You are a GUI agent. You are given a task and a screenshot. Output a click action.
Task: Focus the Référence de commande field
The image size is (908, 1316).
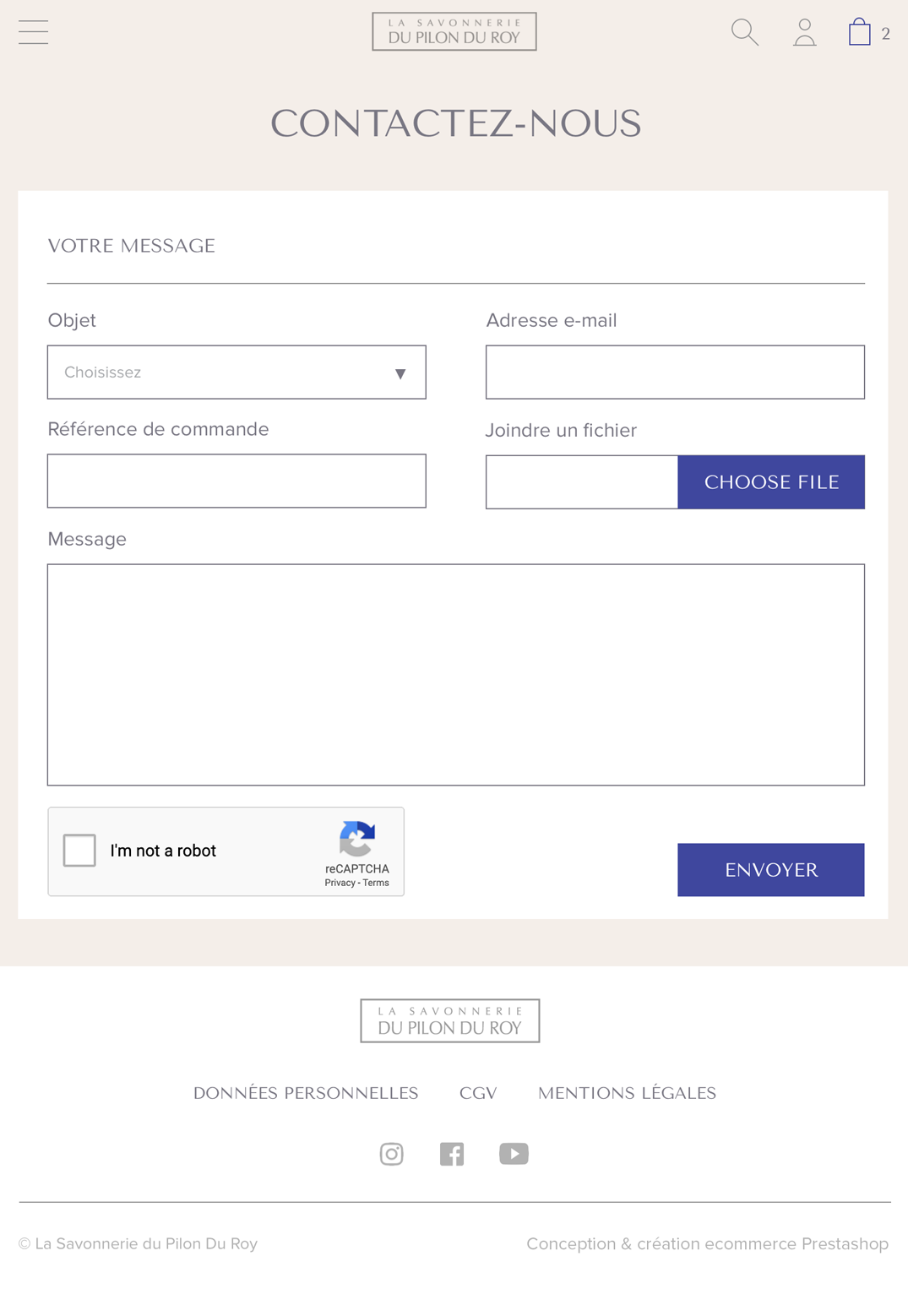point(237,481)
